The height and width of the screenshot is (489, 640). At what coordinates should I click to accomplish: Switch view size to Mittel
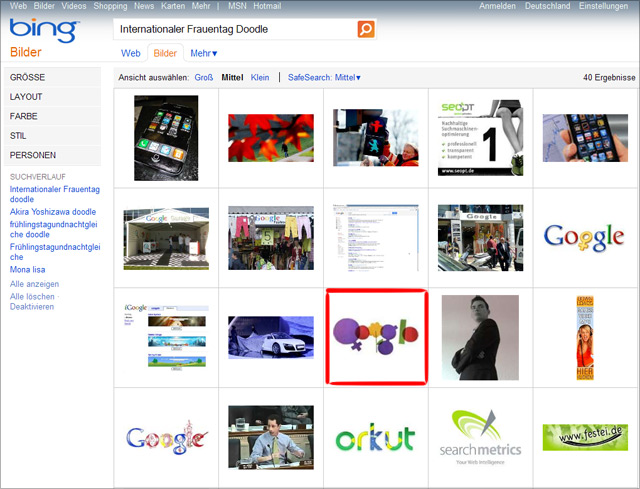pos(232,77)
